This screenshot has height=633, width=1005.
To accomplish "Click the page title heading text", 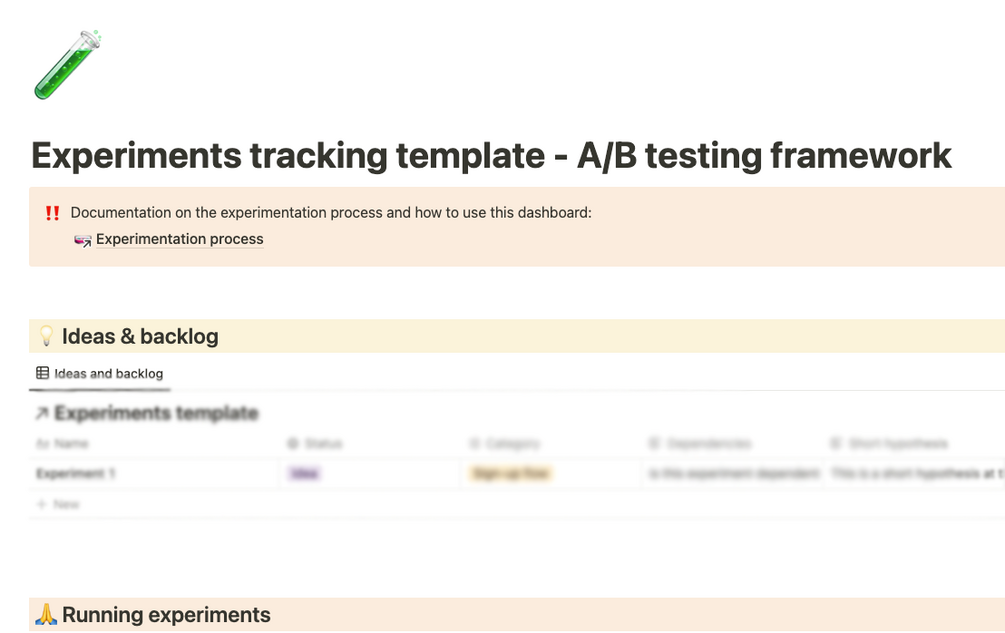I will point(491,156).
